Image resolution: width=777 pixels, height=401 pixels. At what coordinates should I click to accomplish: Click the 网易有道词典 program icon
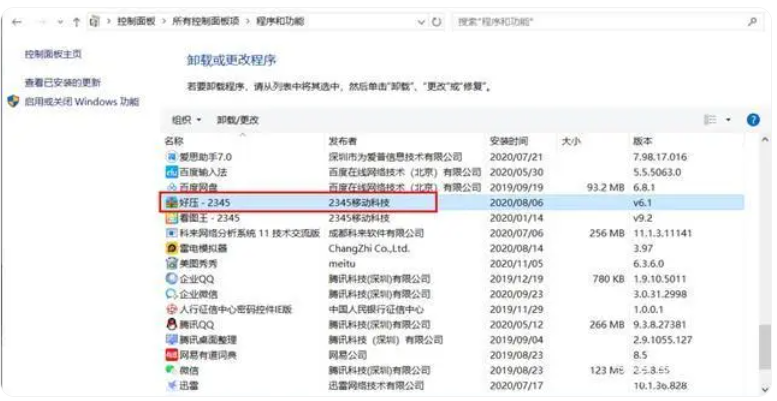[171, 355]
